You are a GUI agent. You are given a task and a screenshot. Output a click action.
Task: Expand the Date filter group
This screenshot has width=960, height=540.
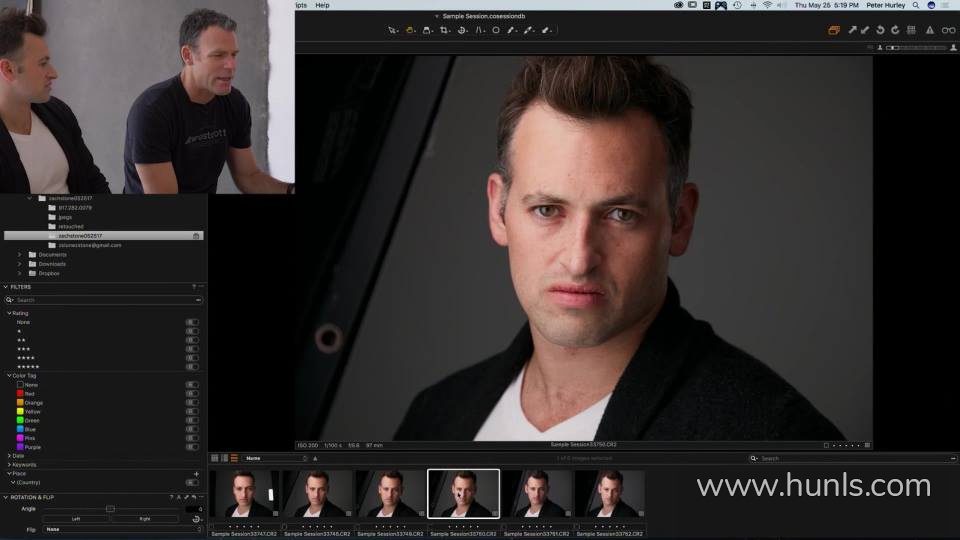point(9,456)
